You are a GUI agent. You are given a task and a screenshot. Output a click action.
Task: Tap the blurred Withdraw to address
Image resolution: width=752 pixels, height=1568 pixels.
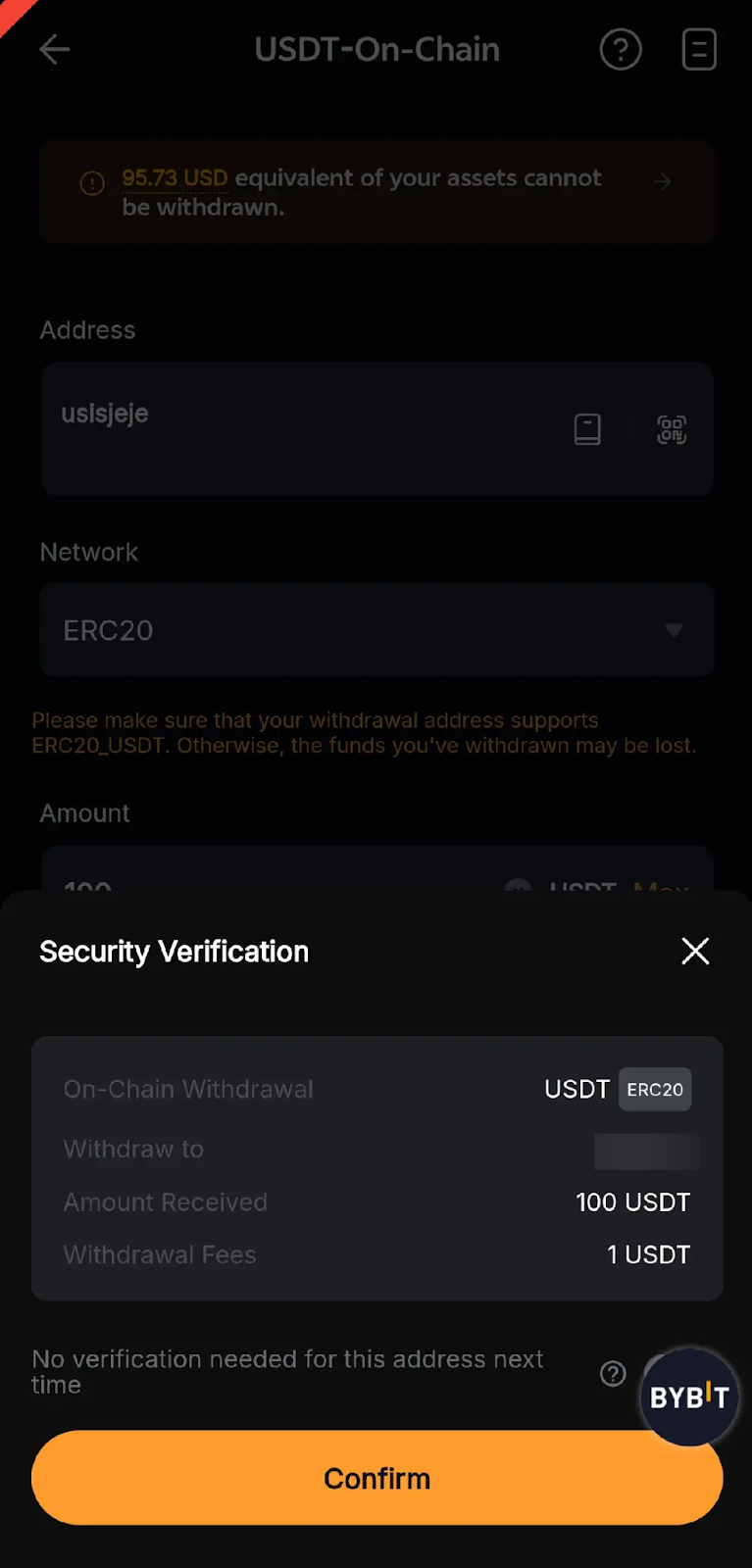[x=647, y=1151]
